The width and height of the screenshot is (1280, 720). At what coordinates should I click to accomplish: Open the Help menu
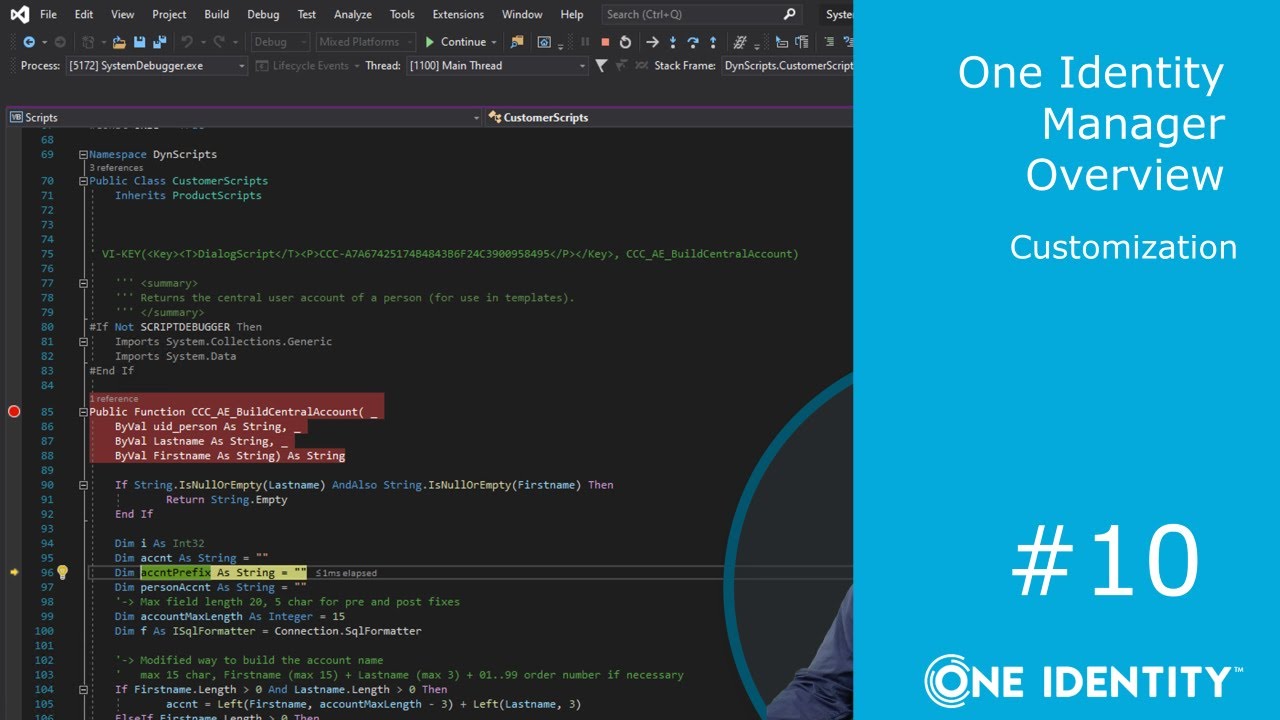click(572, 14)
